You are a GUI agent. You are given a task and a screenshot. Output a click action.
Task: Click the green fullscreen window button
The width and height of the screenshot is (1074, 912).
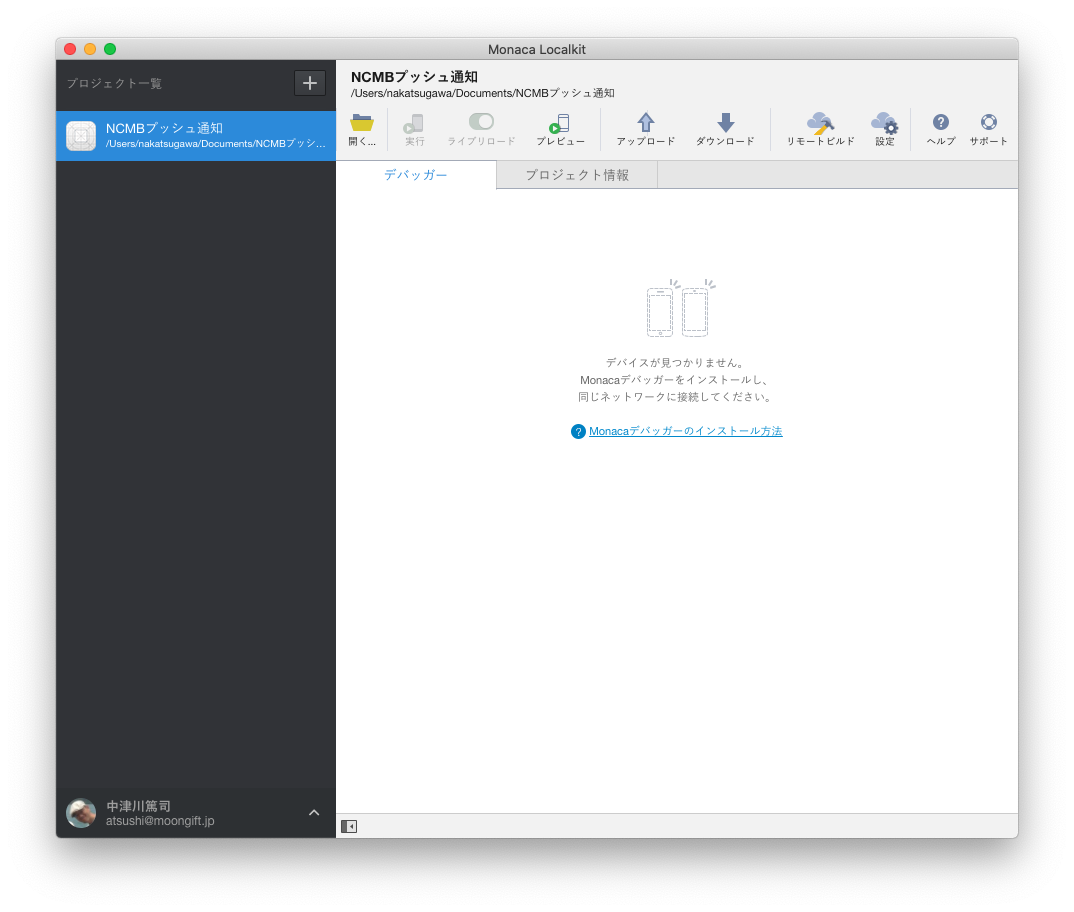(110, 49)
